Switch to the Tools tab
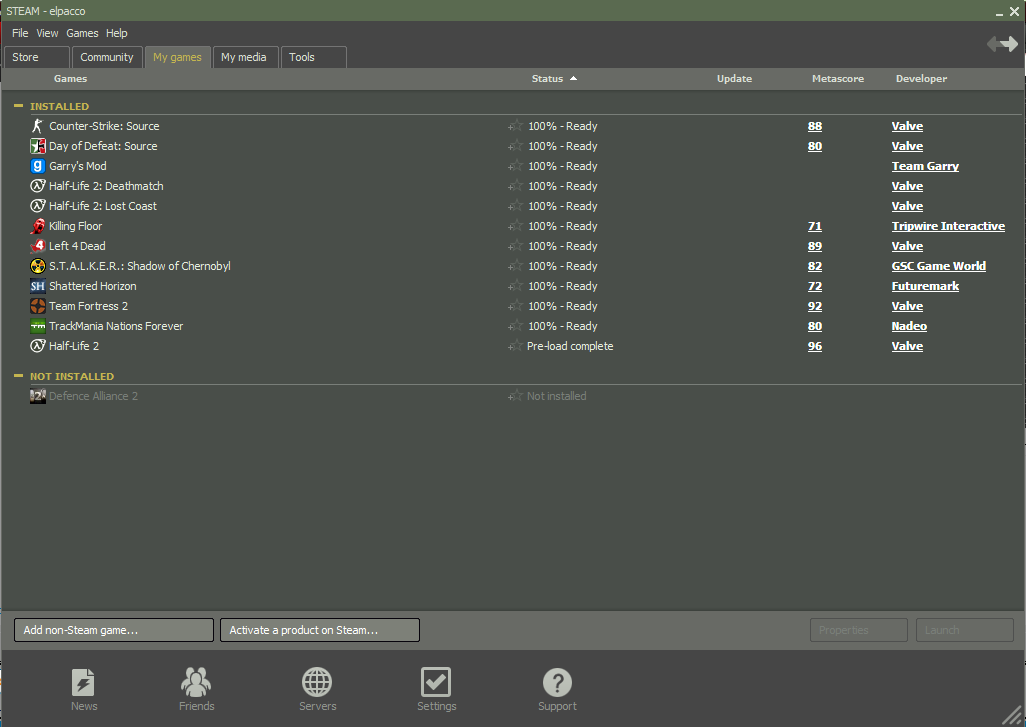Screen dimensions: 1026x727 (x=313, y=57)
